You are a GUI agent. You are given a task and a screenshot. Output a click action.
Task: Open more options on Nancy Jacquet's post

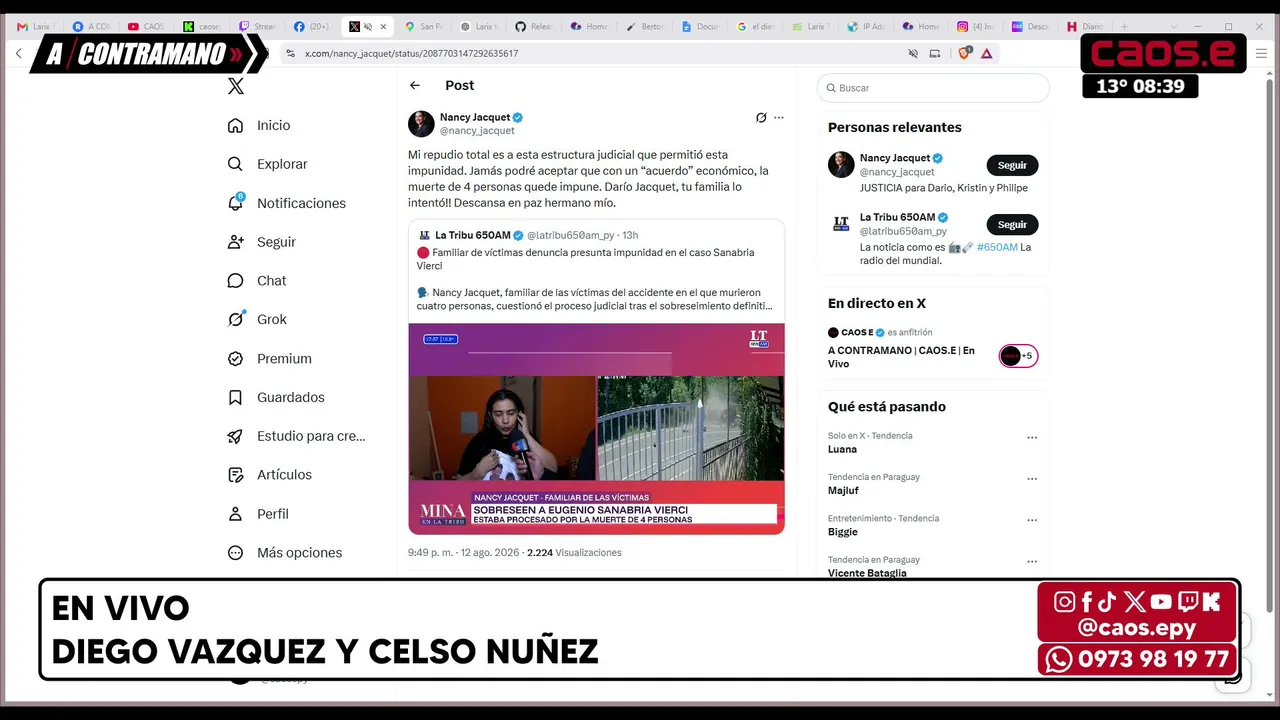click(779, 118)
